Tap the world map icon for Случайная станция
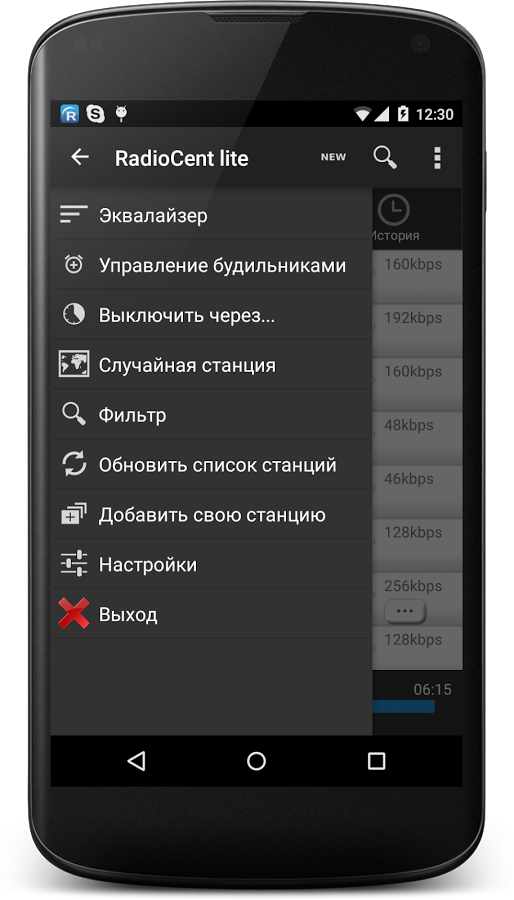The image size is (514, 900). click(x=73, y=364)
